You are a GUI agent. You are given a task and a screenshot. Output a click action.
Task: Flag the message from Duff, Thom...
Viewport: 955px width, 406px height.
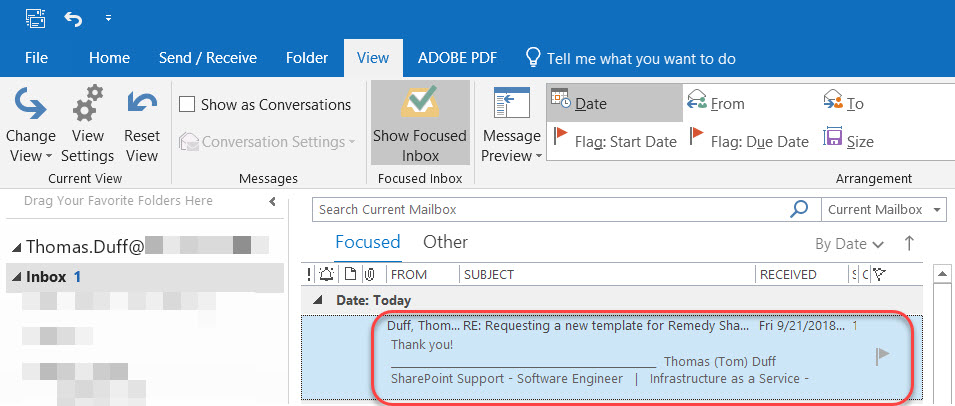pos(883,357)
